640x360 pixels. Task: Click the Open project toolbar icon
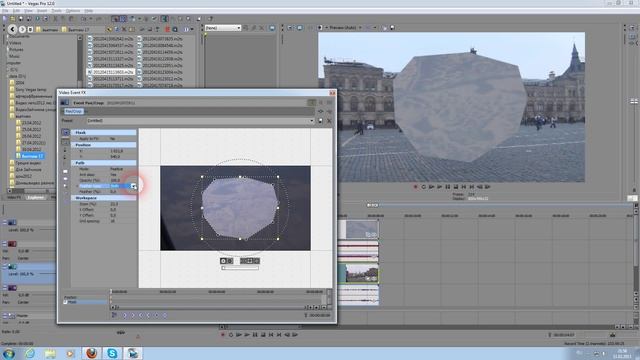point(13,19)
